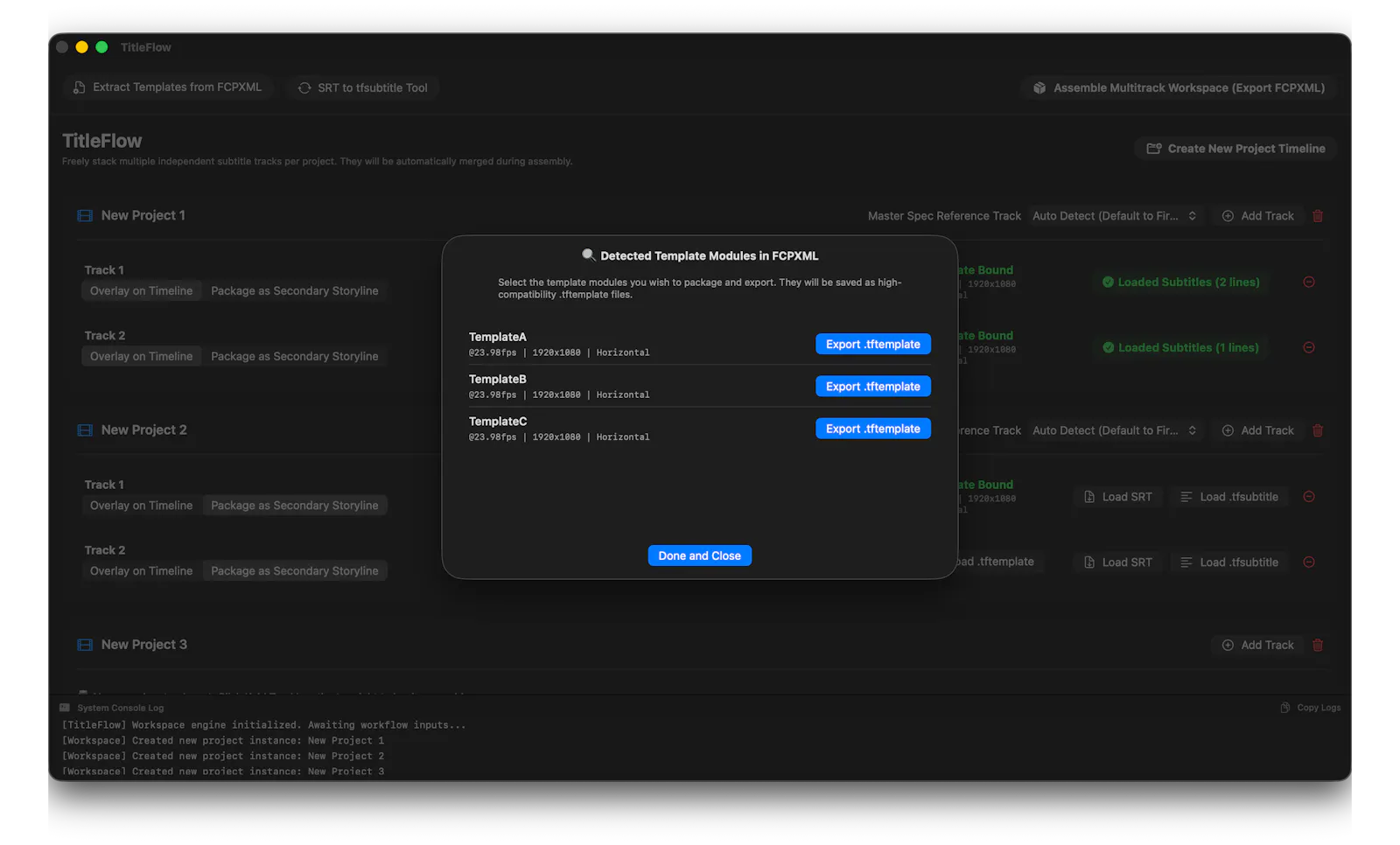Select Overlay on Timeline for Project 2 Track 2
This screenshot has height=845, width=1400.
(142, 570)
